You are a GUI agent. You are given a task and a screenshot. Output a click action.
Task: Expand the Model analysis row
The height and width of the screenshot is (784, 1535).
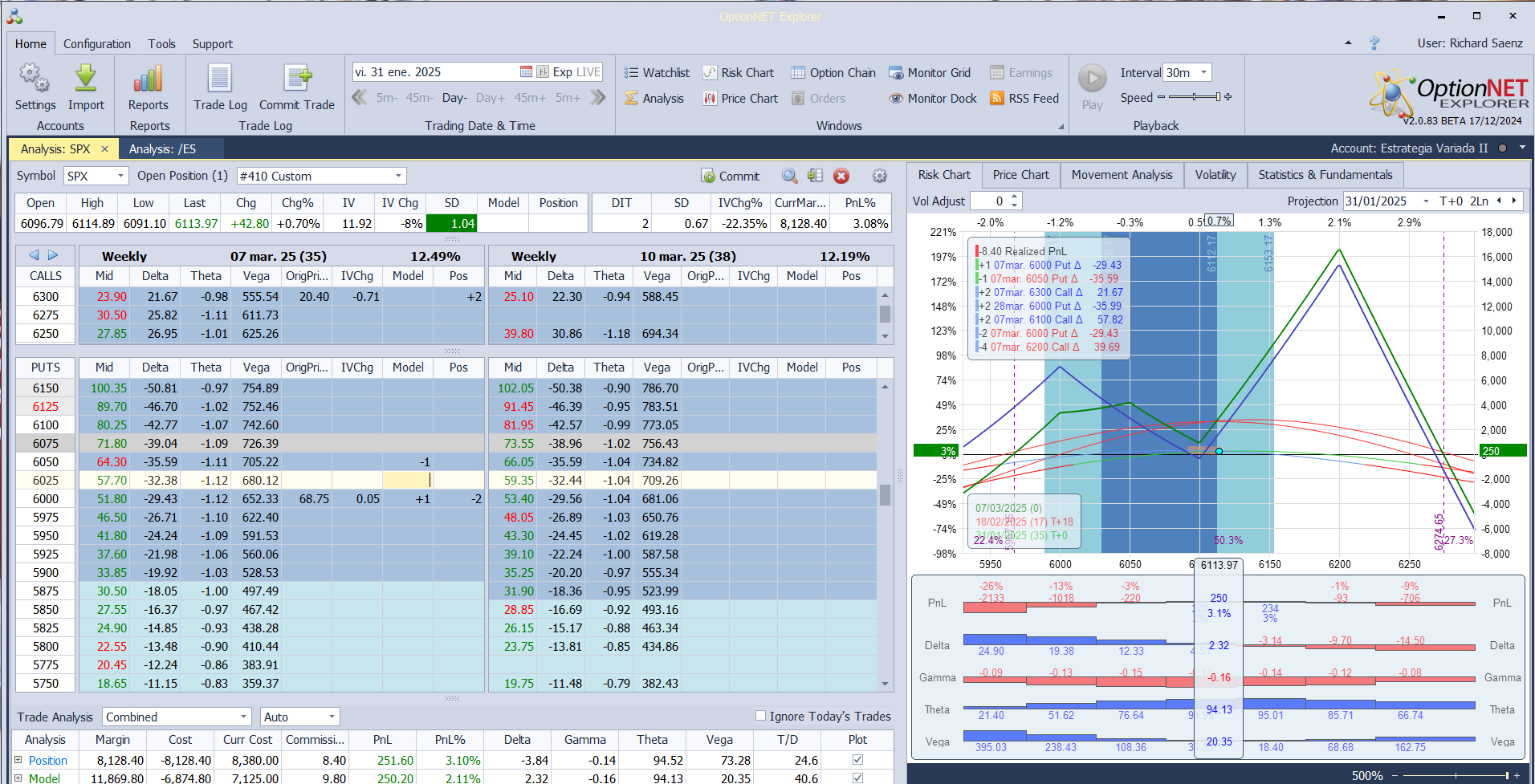[x=18, y=778]
